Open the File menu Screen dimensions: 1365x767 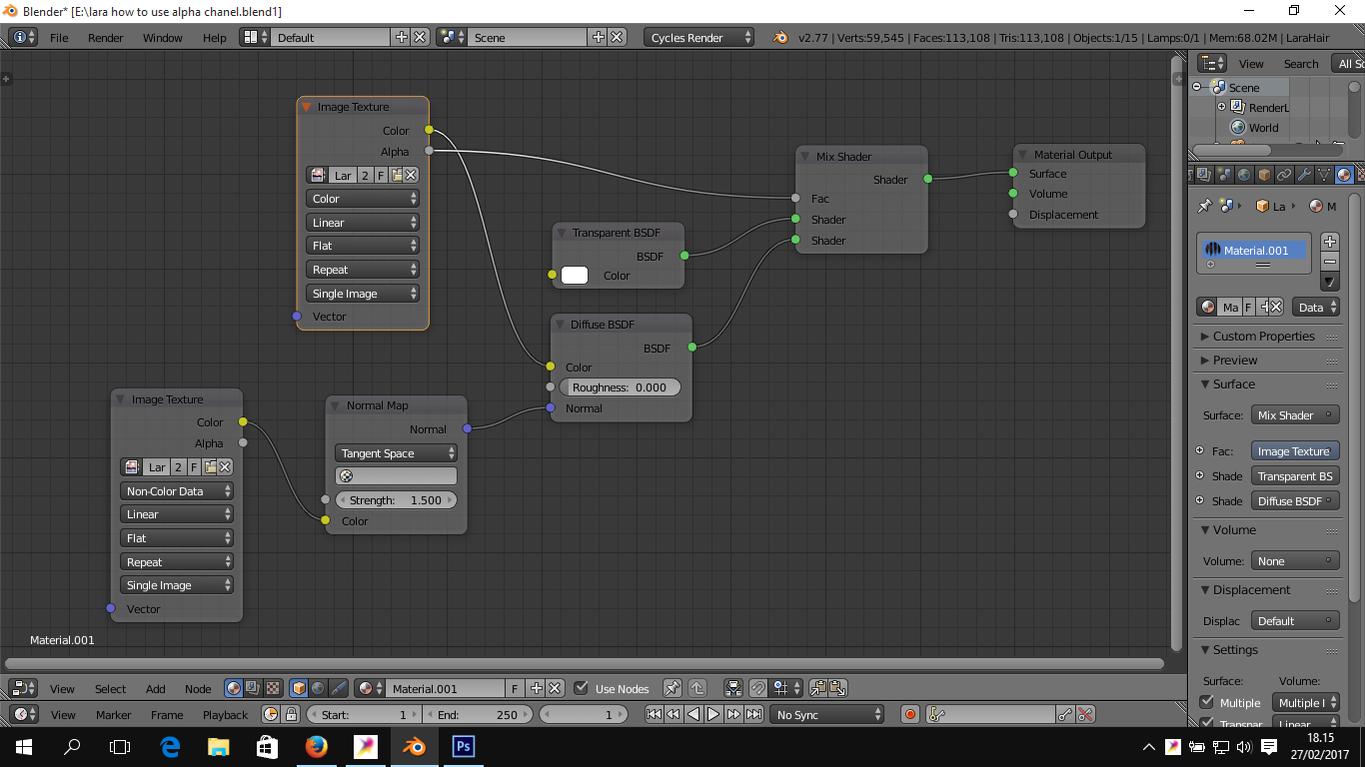click(x=59, y=37)
